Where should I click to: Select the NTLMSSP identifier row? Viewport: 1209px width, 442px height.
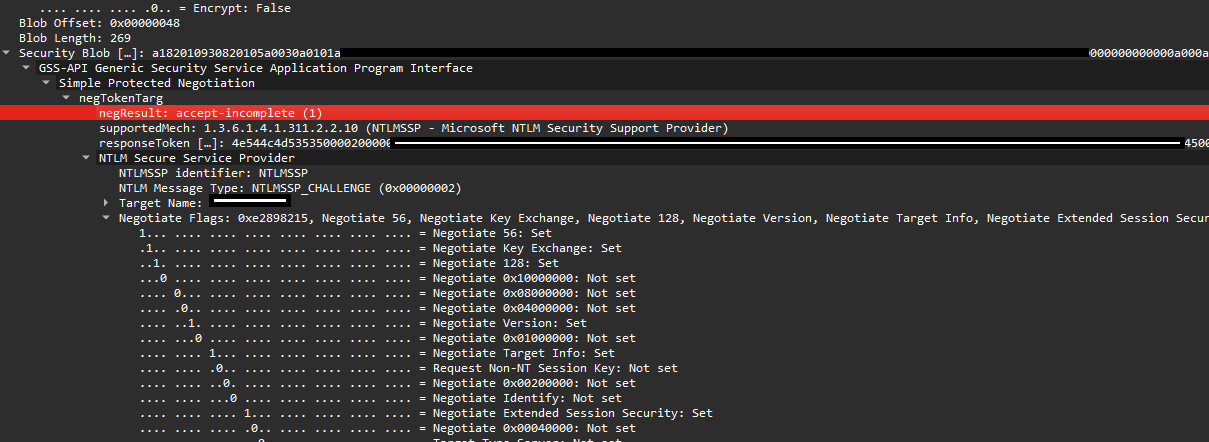pos(604,173)
